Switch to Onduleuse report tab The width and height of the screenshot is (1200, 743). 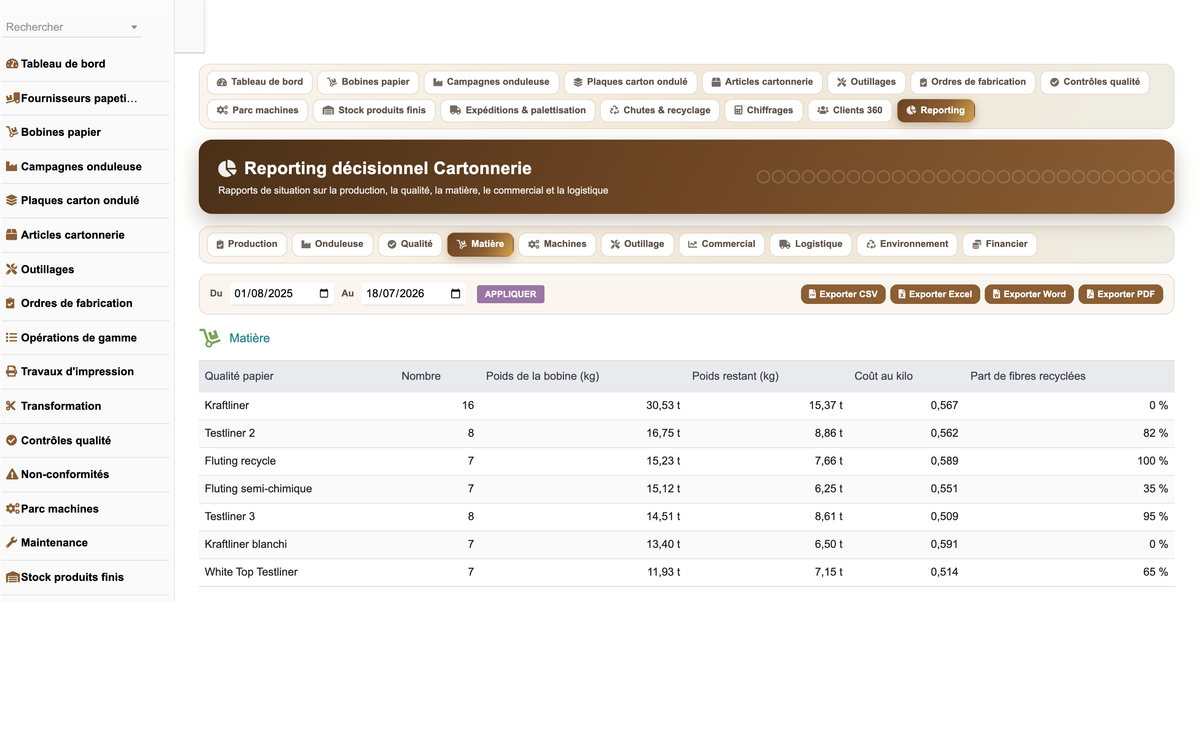pyautogui.click(x=333, y=244)
